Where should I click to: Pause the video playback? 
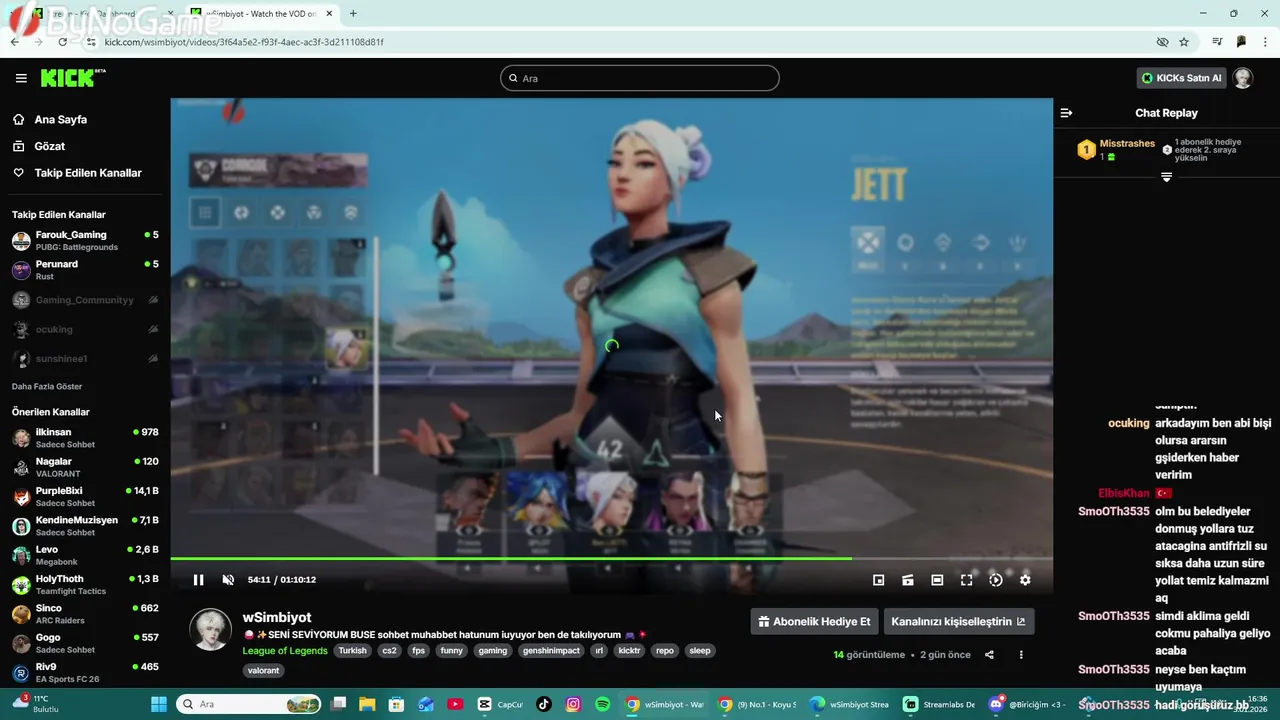point(198,580)
